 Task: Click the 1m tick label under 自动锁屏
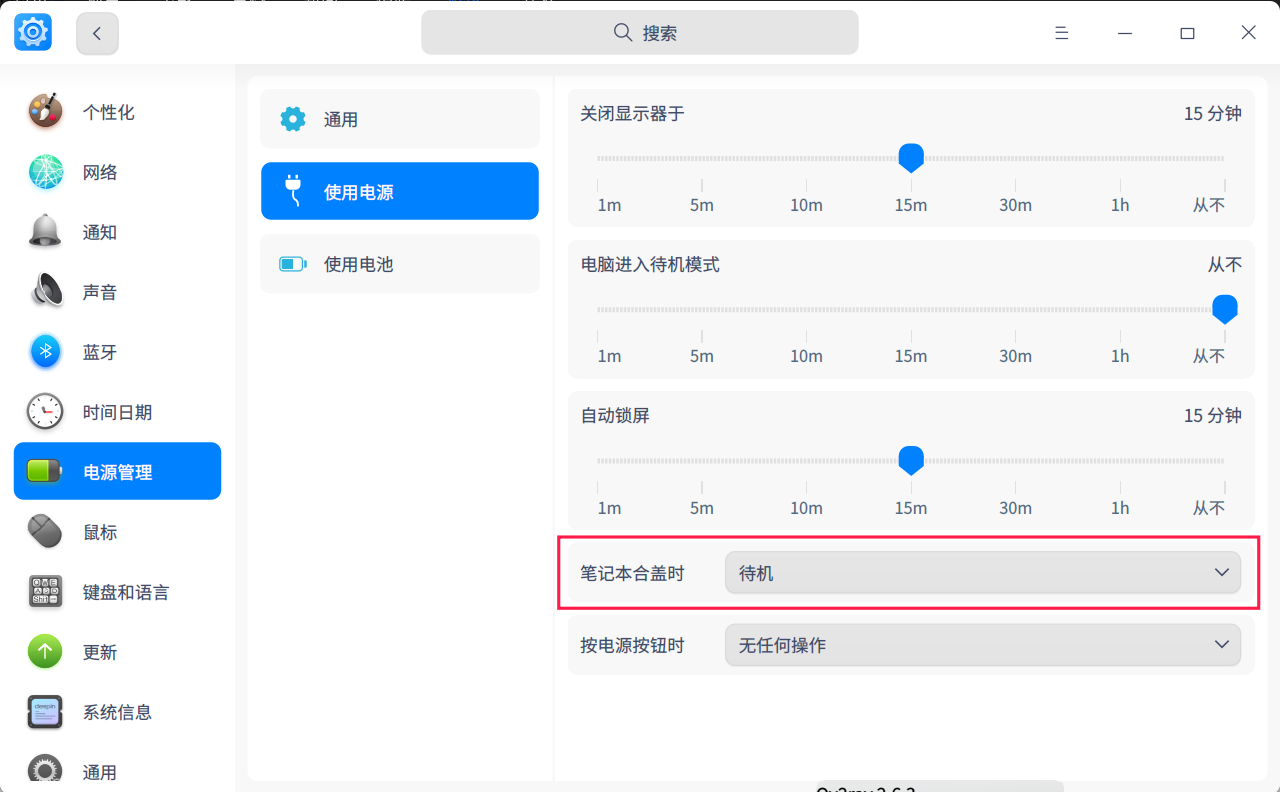(x=609, y=508)
